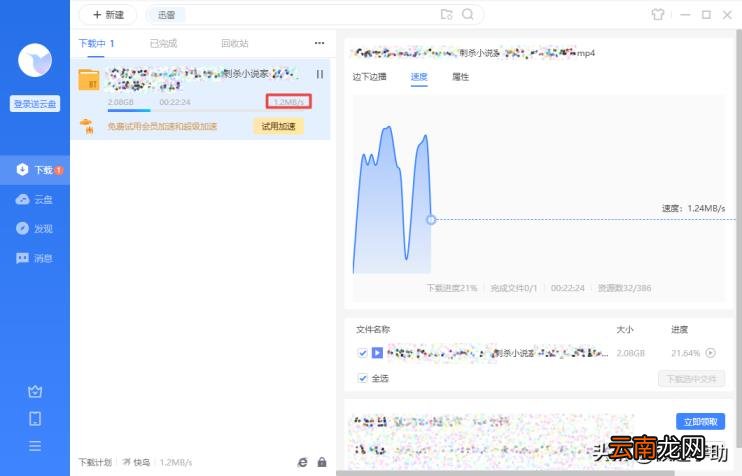Switch to 速度 tab
The height and width of the screenshot is (476, 742).
[419, 77]
